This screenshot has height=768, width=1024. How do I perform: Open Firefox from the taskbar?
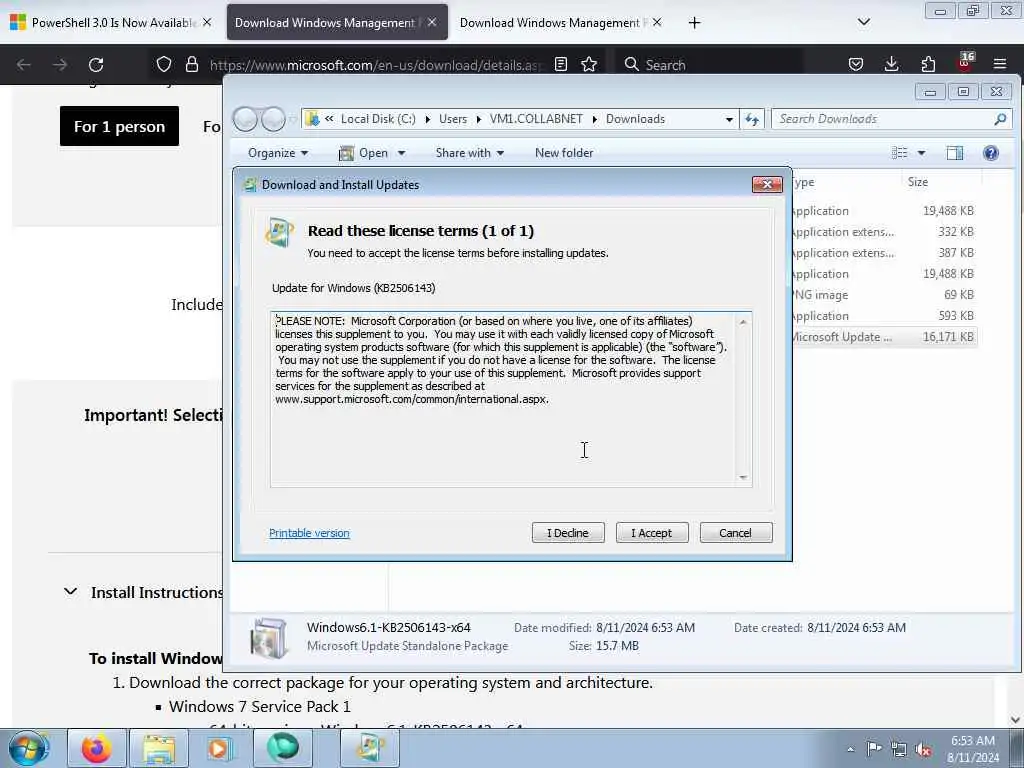[96, 748]
